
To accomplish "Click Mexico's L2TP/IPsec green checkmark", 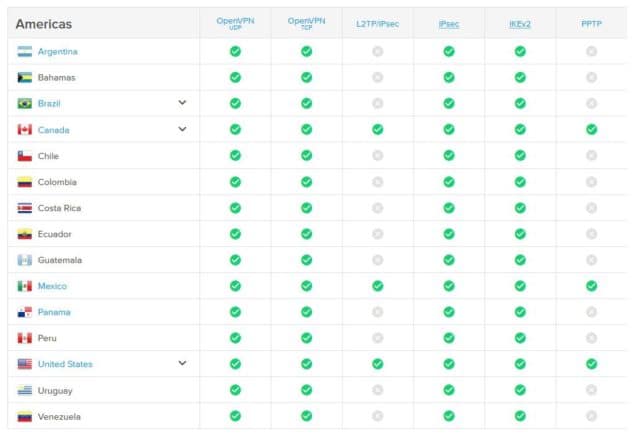I will click(x=378, y=286).
